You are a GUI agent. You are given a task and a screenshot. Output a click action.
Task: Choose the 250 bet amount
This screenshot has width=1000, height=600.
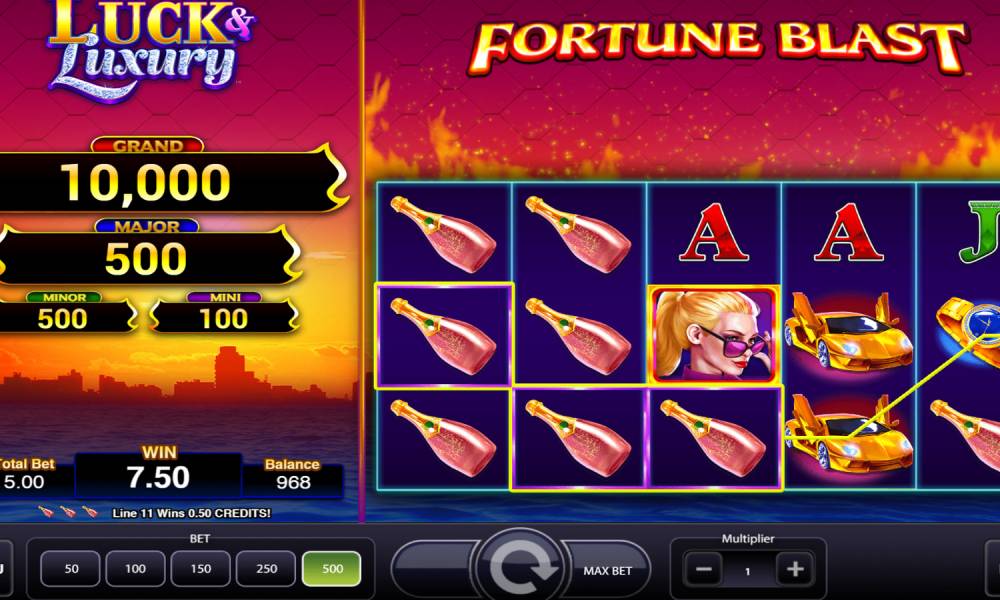tap(266, 568)
